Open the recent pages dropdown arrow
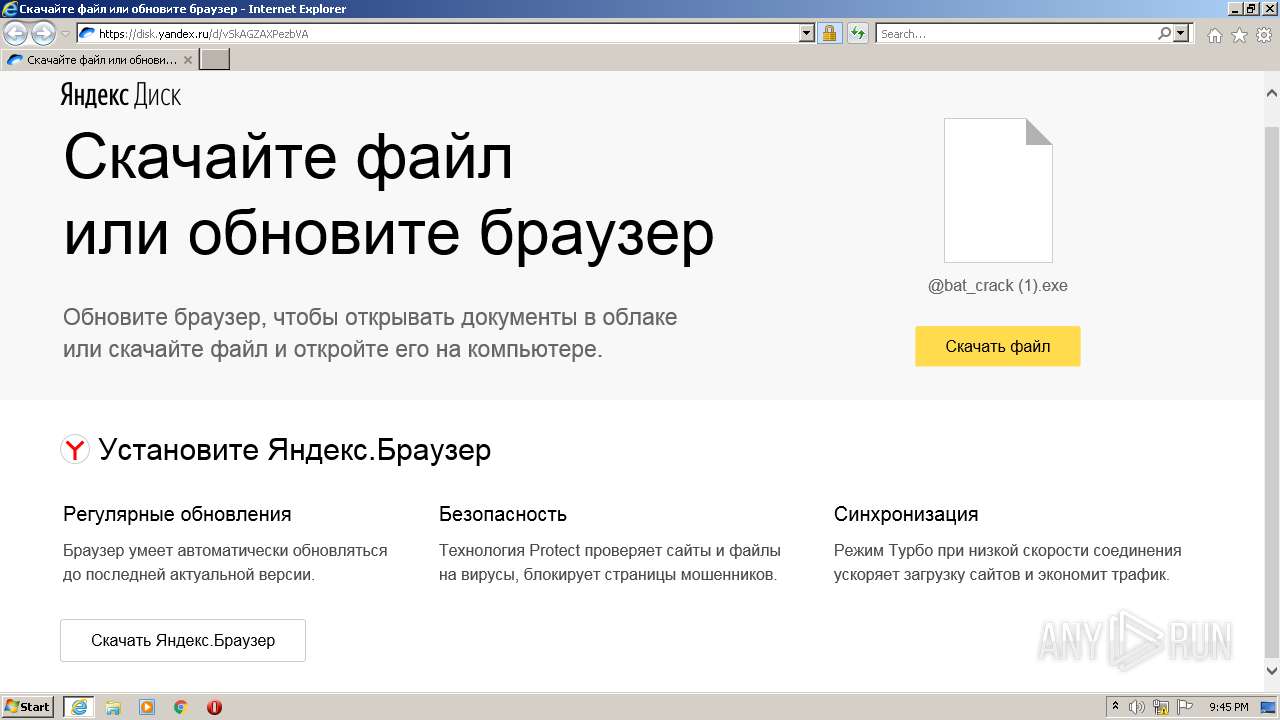1280x720 pixels. [x=65, y=34]
